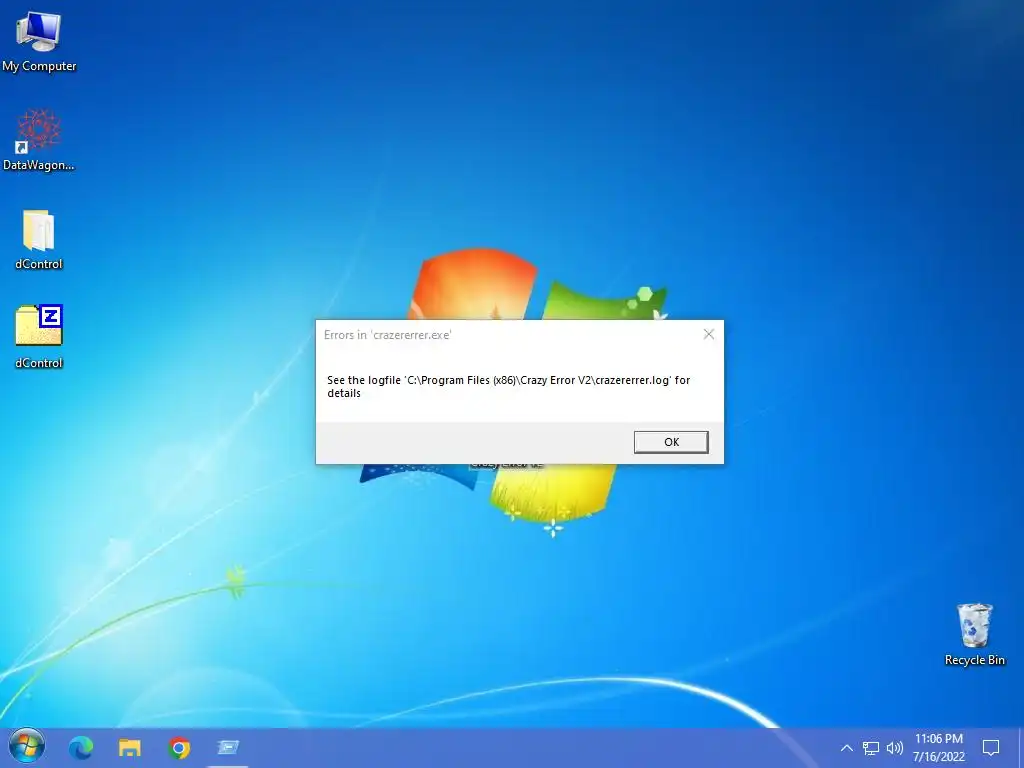Close the crazererrer.exe error dialog
This screenshot has height=768, width=1024.
click(x=709, y=334)
